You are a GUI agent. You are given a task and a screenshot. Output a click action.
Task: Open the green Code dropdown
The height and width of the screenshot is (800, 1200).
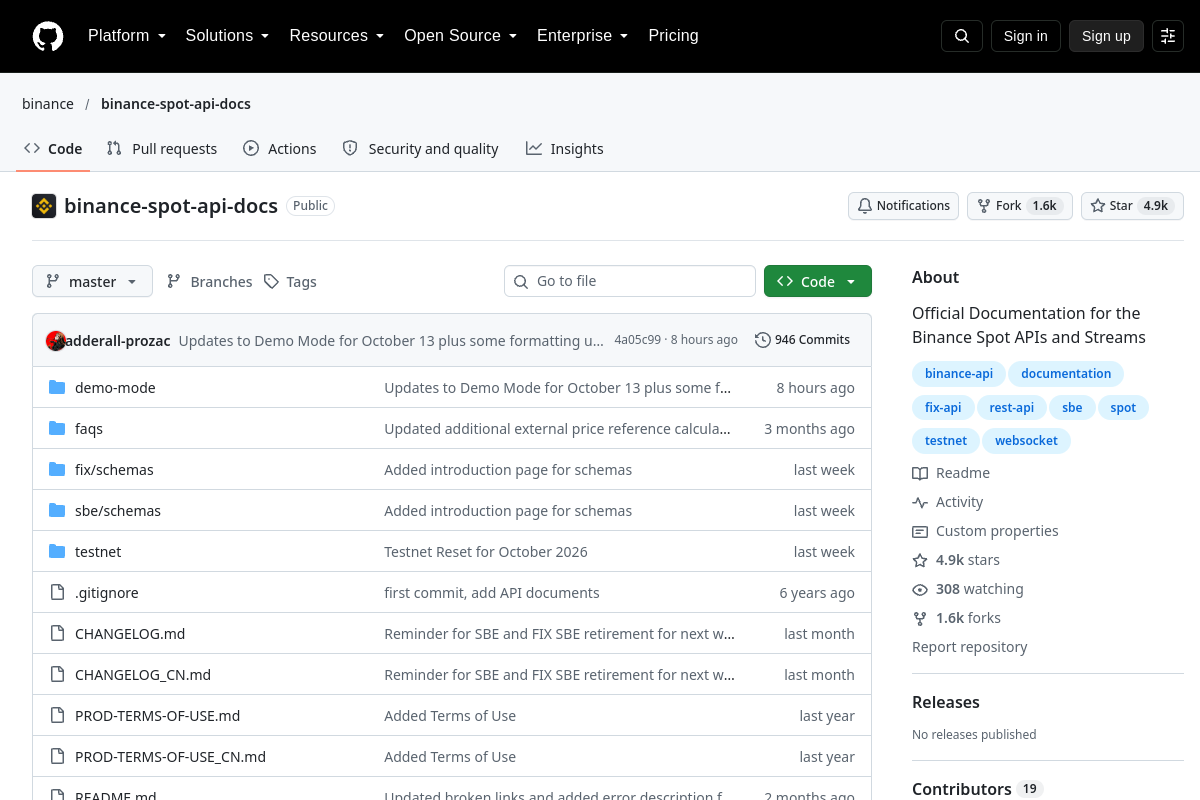coord(818,282)
